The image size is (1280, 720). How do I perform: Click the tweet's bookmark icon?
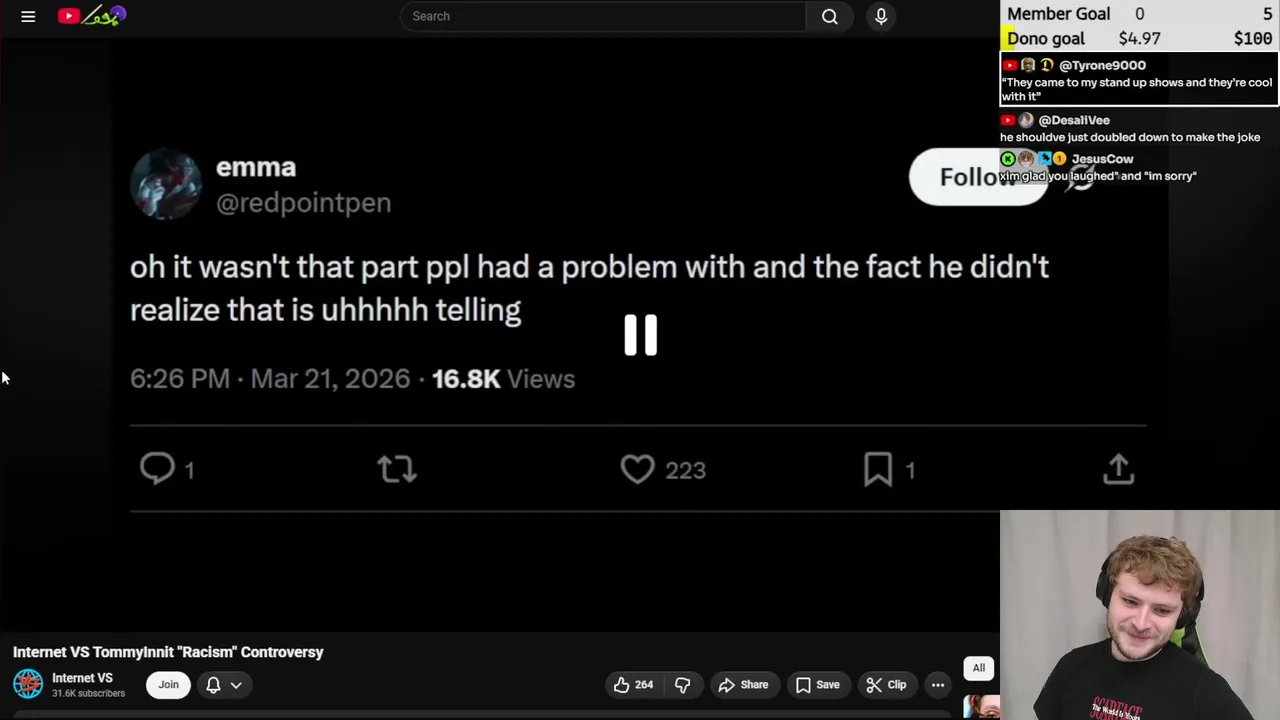tap(878, 469)
